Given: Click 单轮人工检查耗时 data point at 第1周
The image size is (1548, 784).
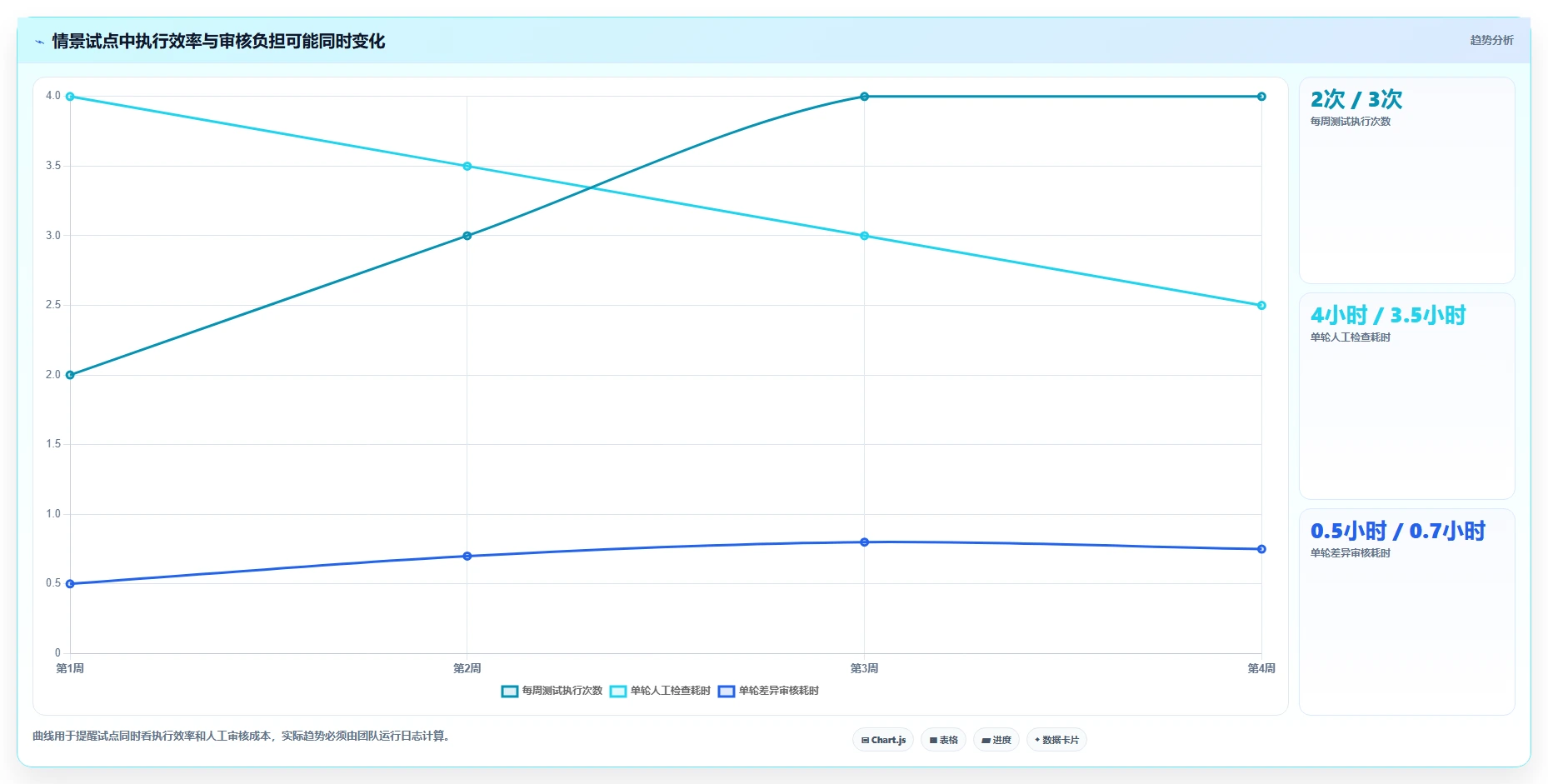Looking at the screenshot, I should click(70, 97).
